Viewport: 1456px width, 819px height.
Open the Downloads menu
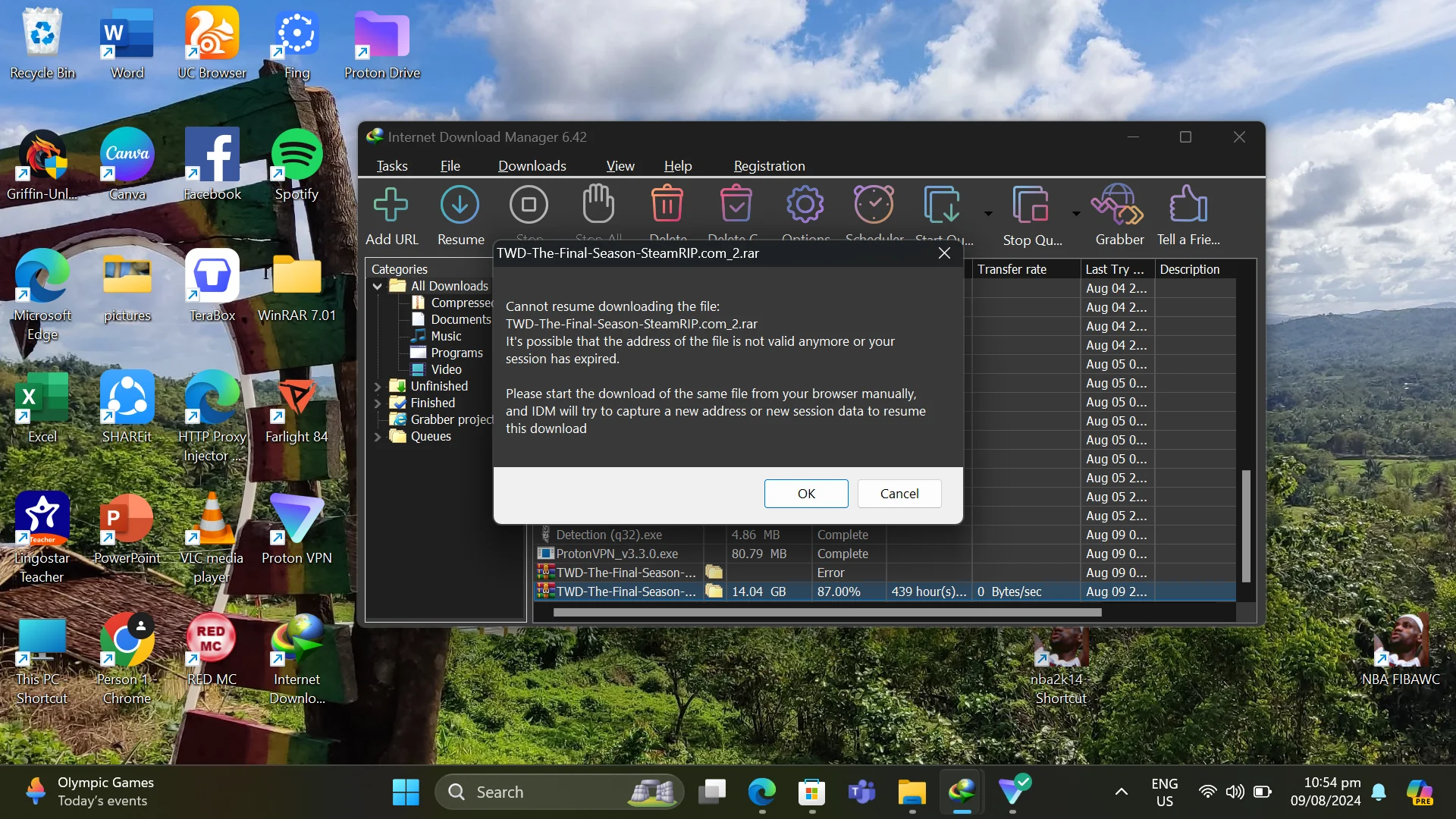tap(532, 165)
